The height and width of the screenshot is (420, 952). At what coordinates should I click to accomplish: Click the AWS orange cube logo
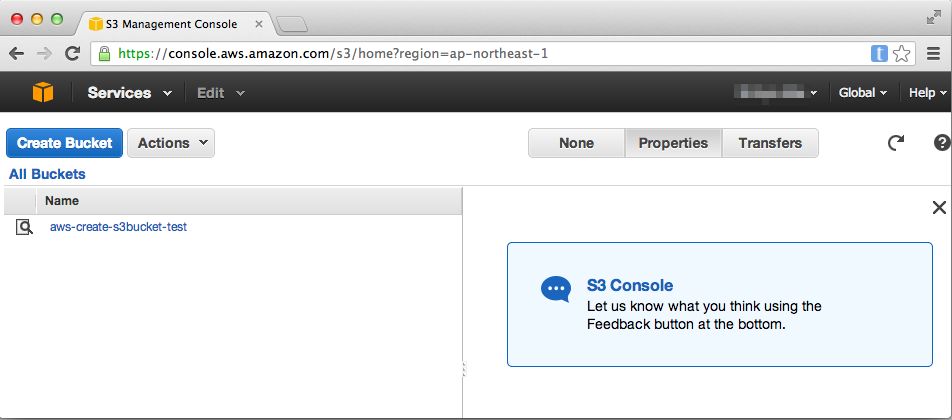pyautogui.click(x=42, y=93)
